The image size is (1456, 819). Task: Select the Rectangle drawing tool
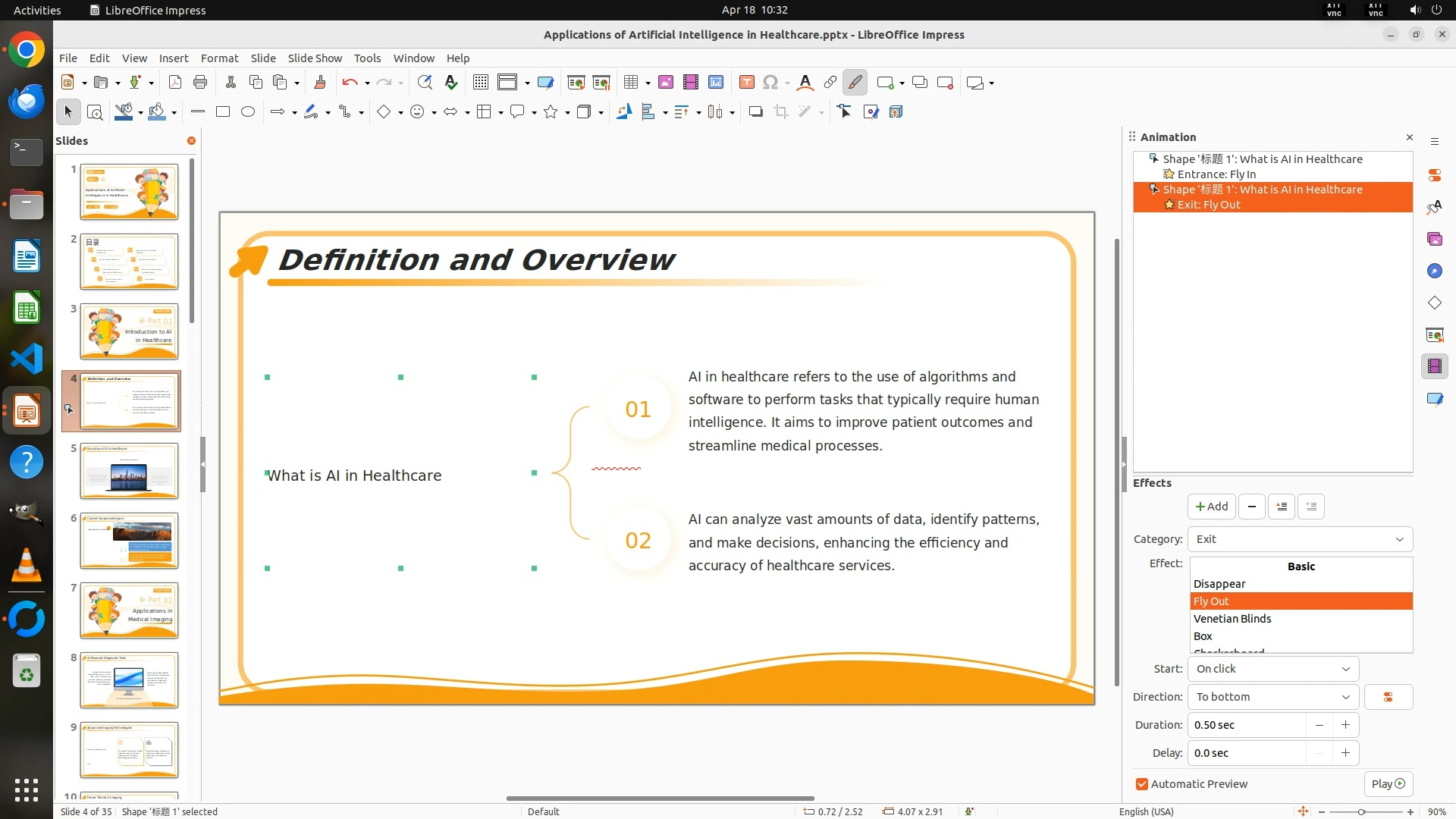point(223,112)
